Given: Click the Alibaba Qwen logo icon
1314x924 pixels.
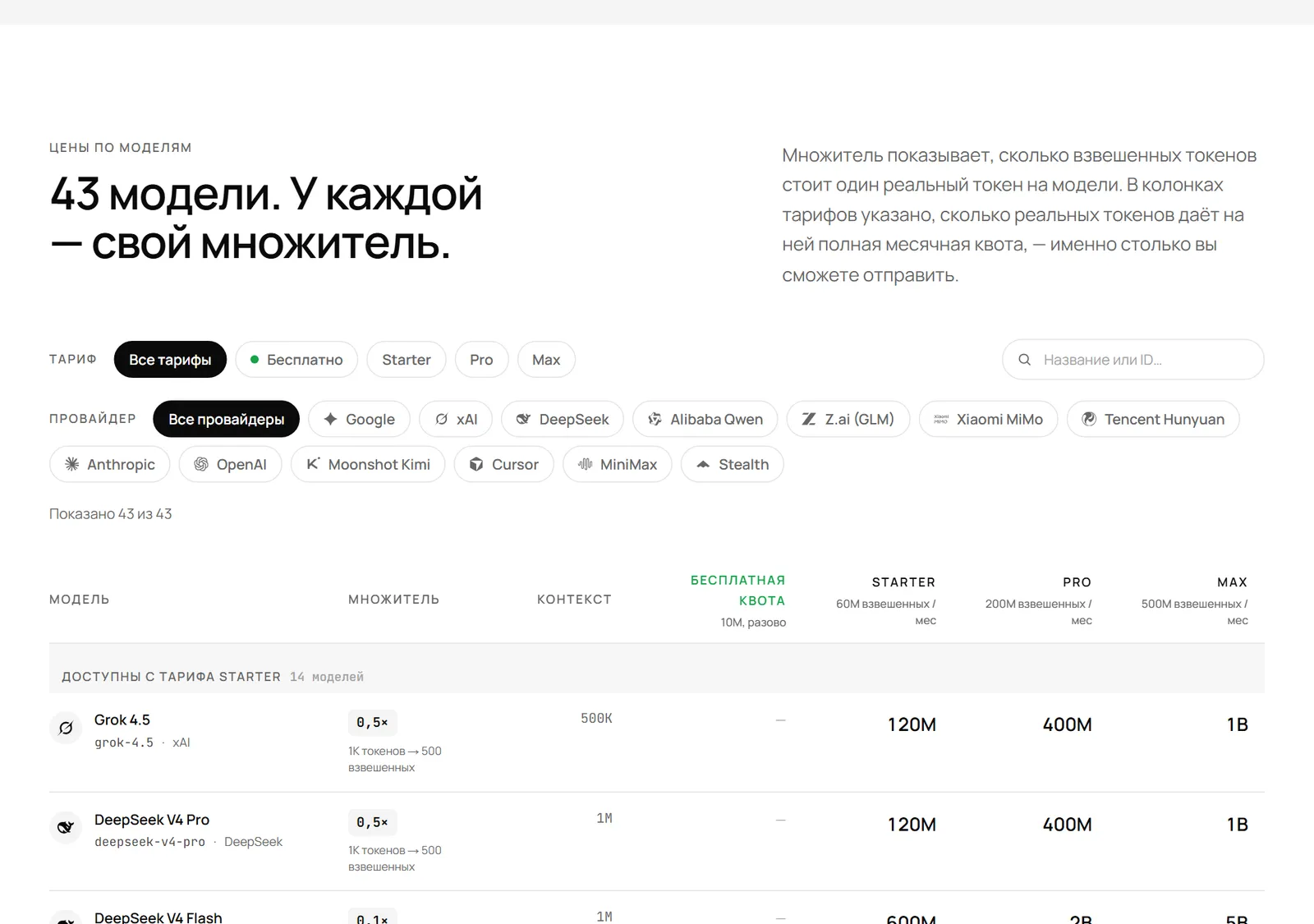Looking at the screenshot, I should point(655,419).
